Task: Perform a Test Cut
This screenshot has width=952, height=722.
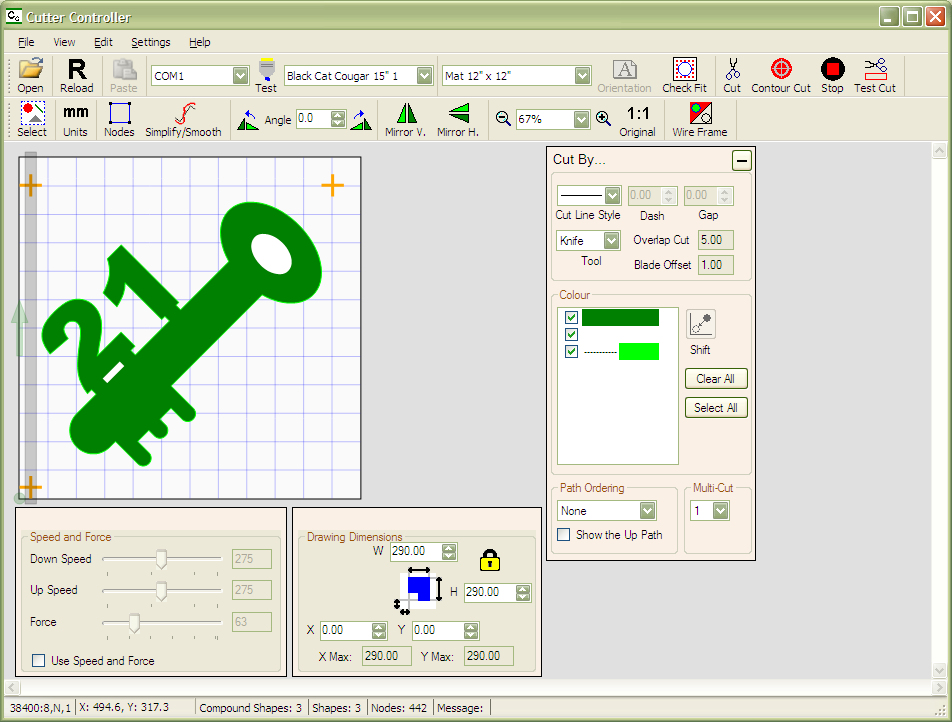Action: [875, 75]
